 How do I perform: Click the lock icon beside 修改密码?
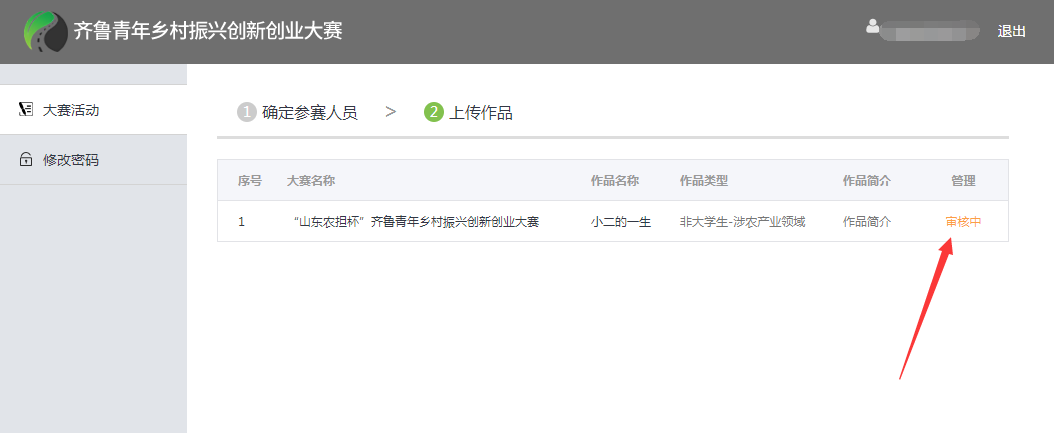coord(26,160)
